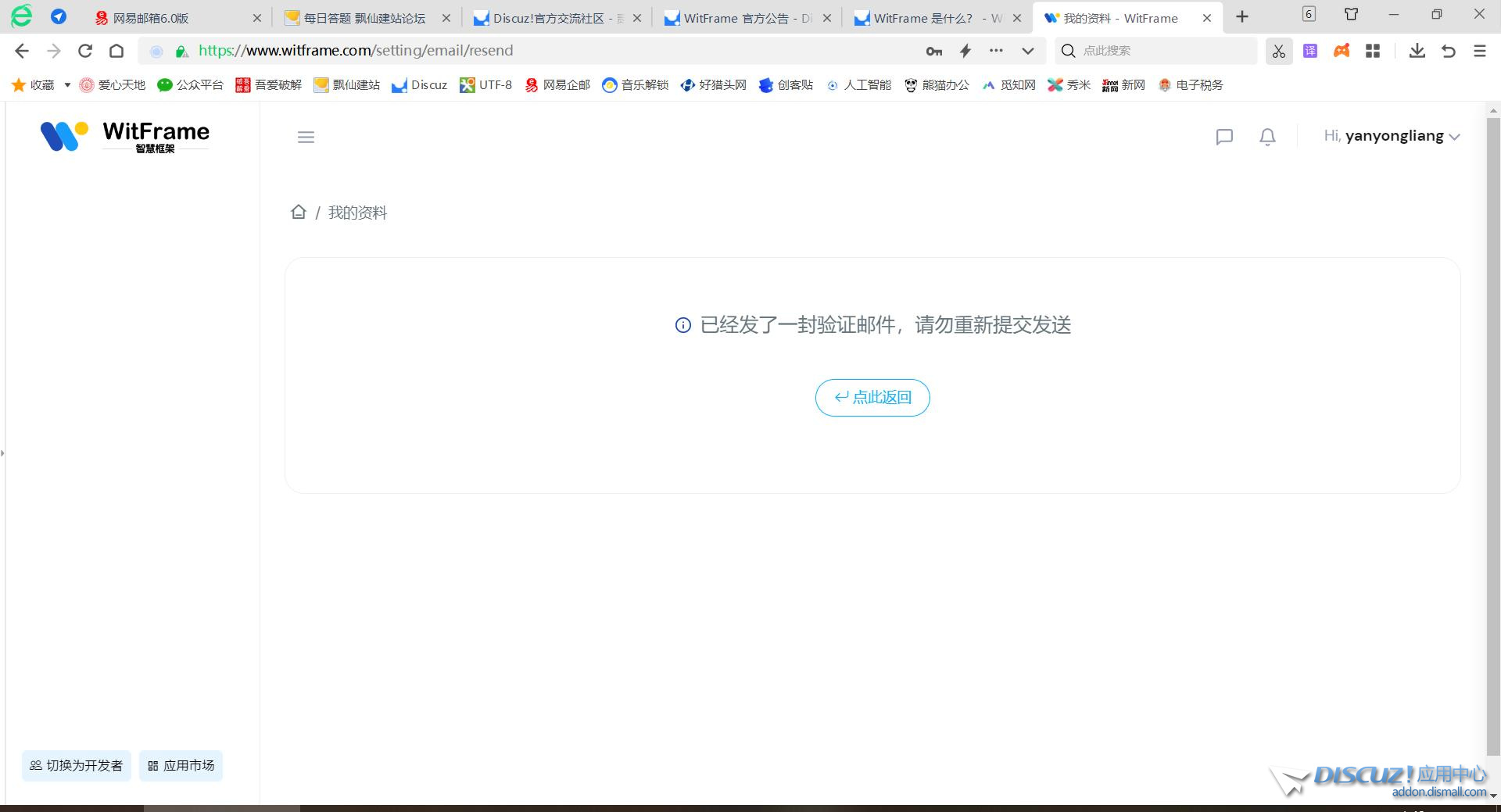Click the WitFrame logo
The height and width of the screenshot is (812, 1501).
click(x=125, y=136)
